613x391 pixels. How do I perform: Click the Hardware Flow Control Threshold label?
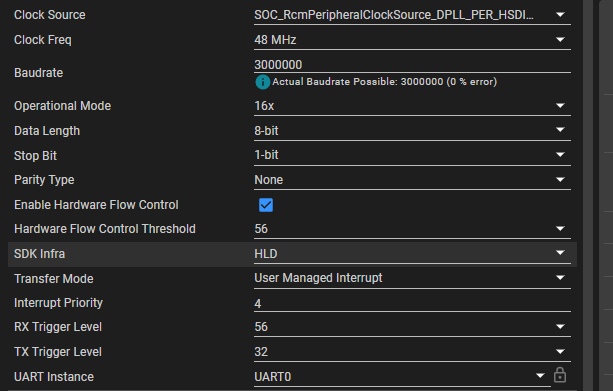[x=105, y=229]
